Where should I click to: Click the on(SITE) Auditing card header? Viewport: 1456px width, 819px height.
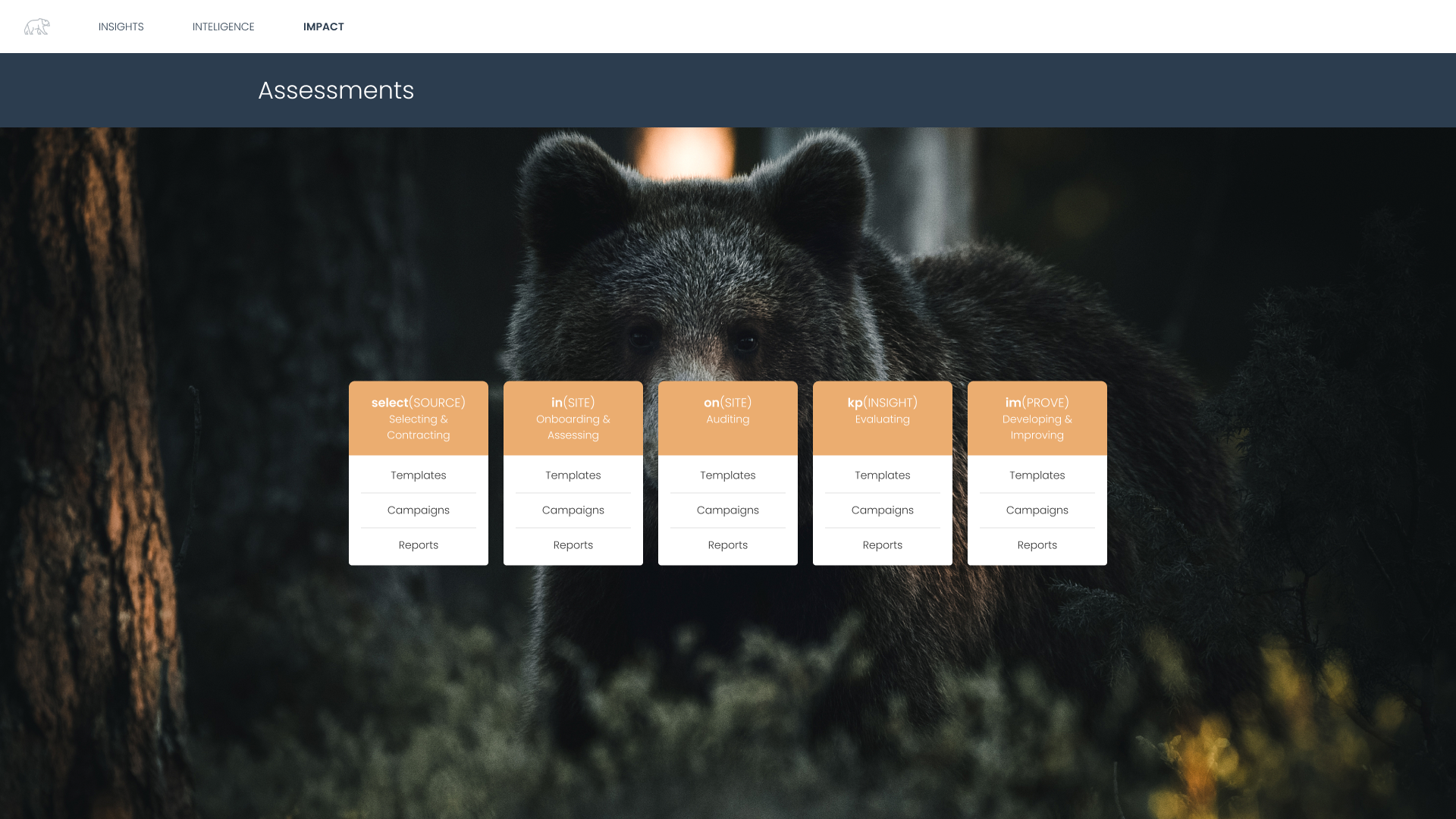coord(727,410)
